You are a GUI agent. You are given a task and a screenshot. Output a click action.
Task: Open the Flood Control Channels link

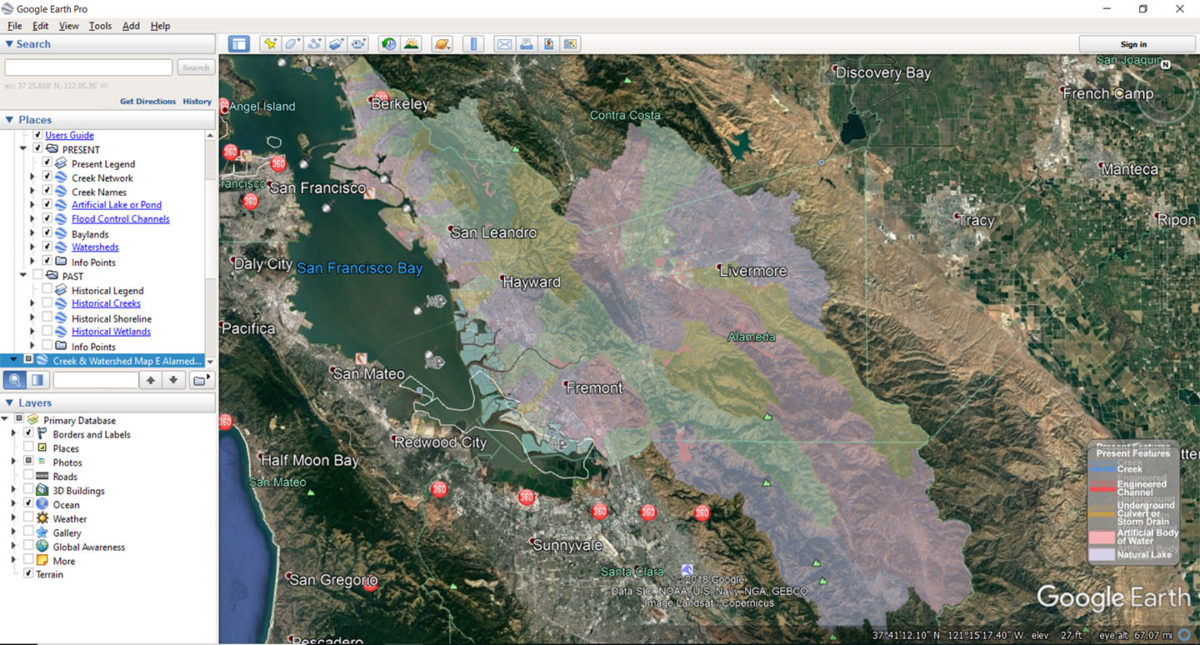[120, 219]
